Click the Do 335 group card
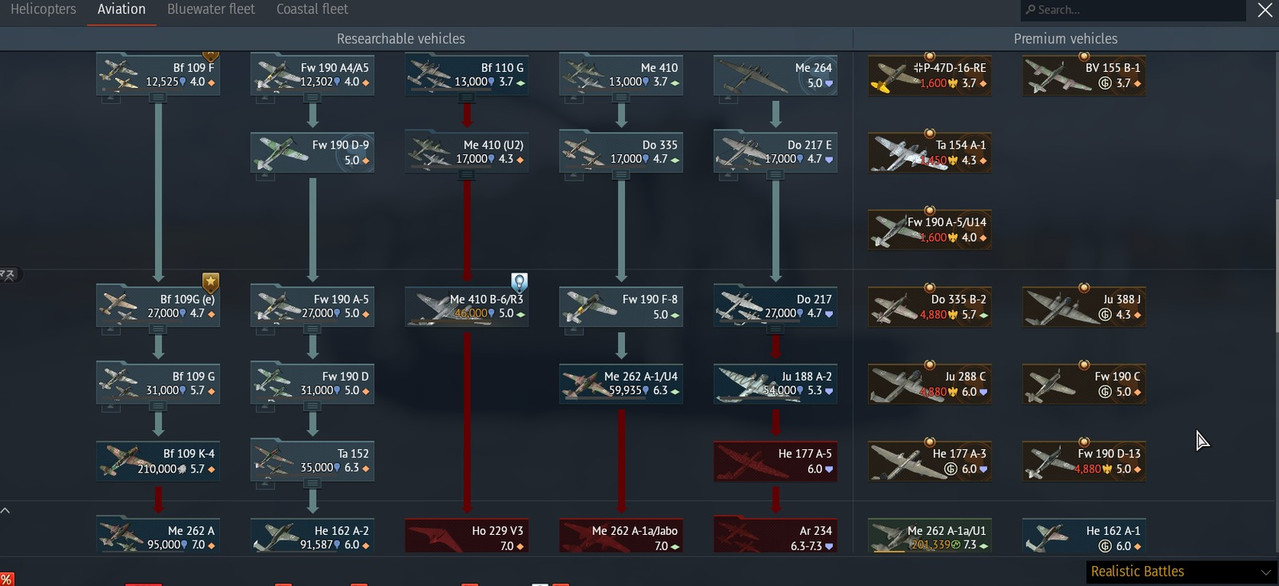This screenshot has width=1279, height=586. pos(620,152)
